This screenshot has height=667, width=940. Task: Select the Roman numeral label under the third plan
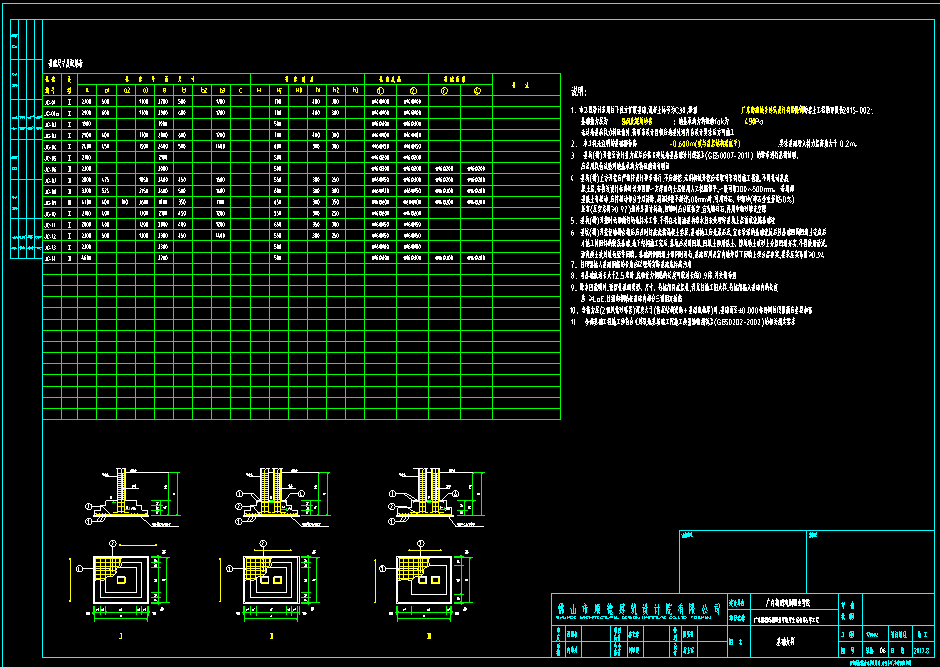coord(429,636)
